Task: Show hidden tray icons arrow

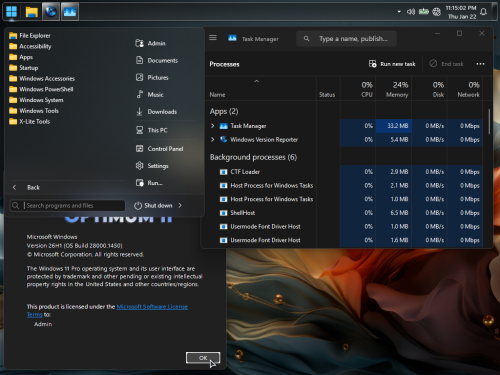Action: (x=399, y=12)
